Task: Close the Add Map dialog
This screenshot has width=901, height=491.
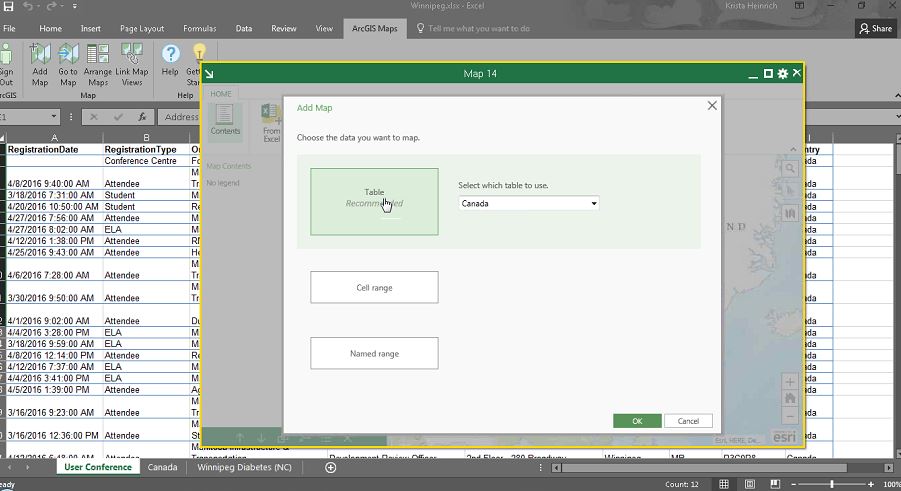Action: [x=712, y=105]
